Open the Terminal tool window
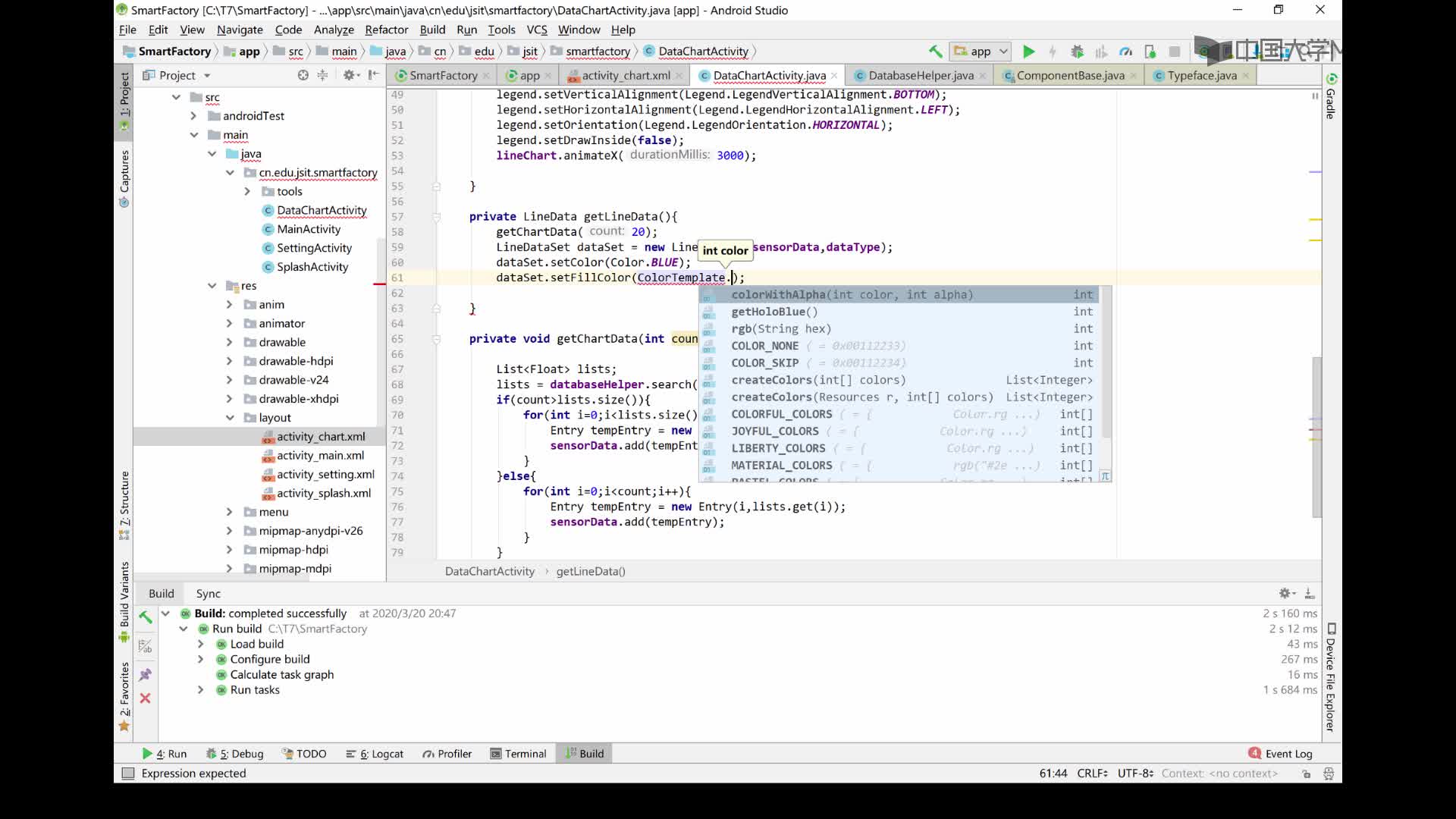Image resolution: width=1456 pixels, height=819 pixels. click(518, 754)
